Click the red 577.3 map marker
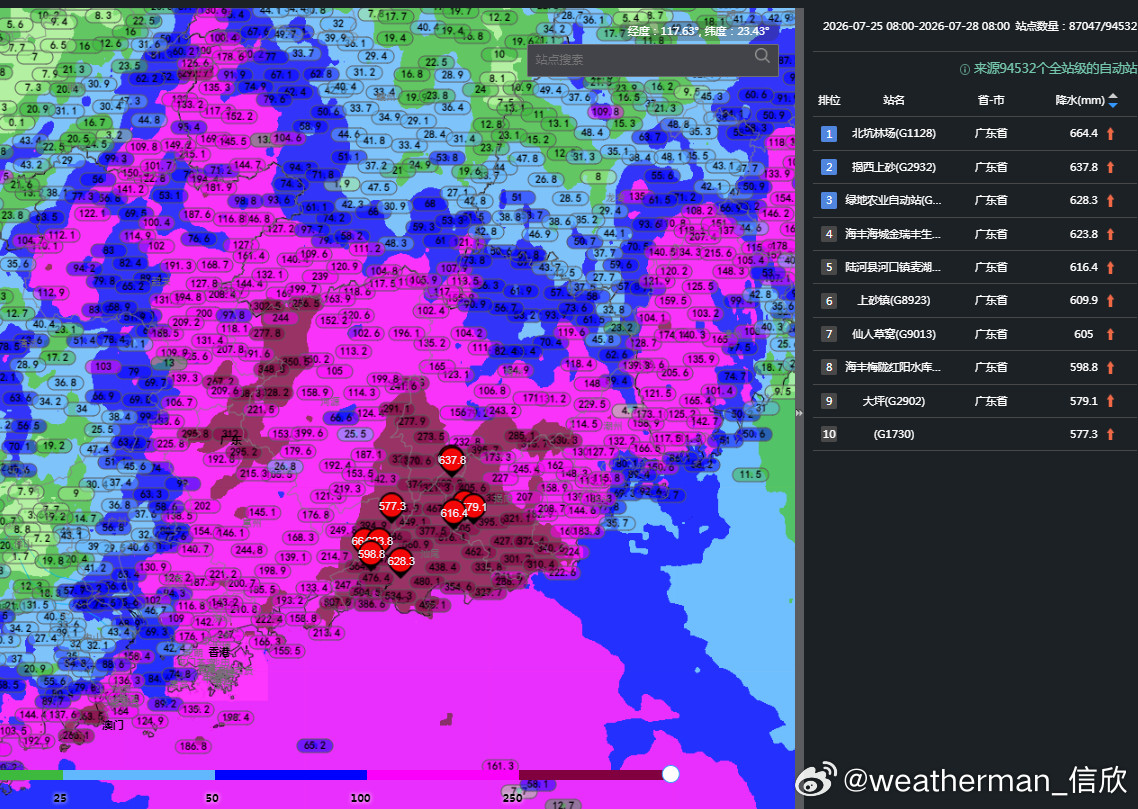1138x809 pixels. 392,507
